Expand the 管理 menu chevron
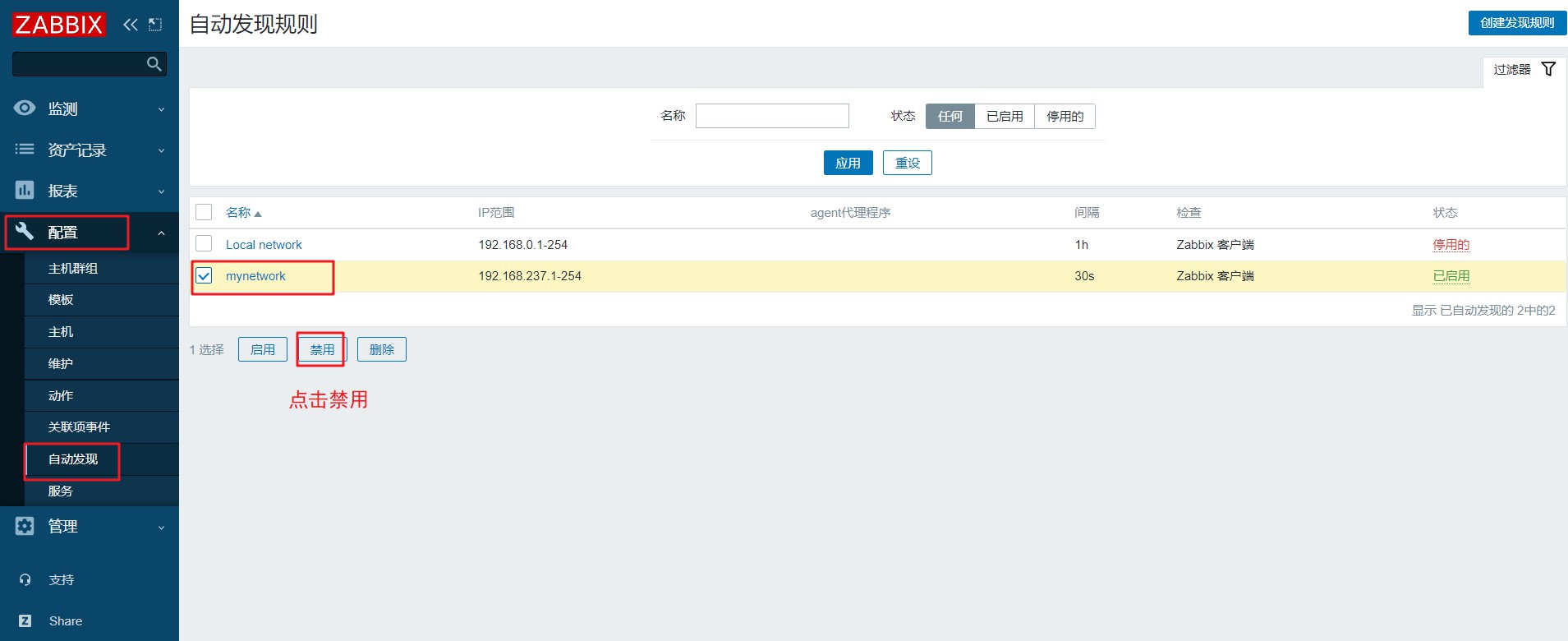The height and width of the screenshot is (641, 1568). (161, 528)
